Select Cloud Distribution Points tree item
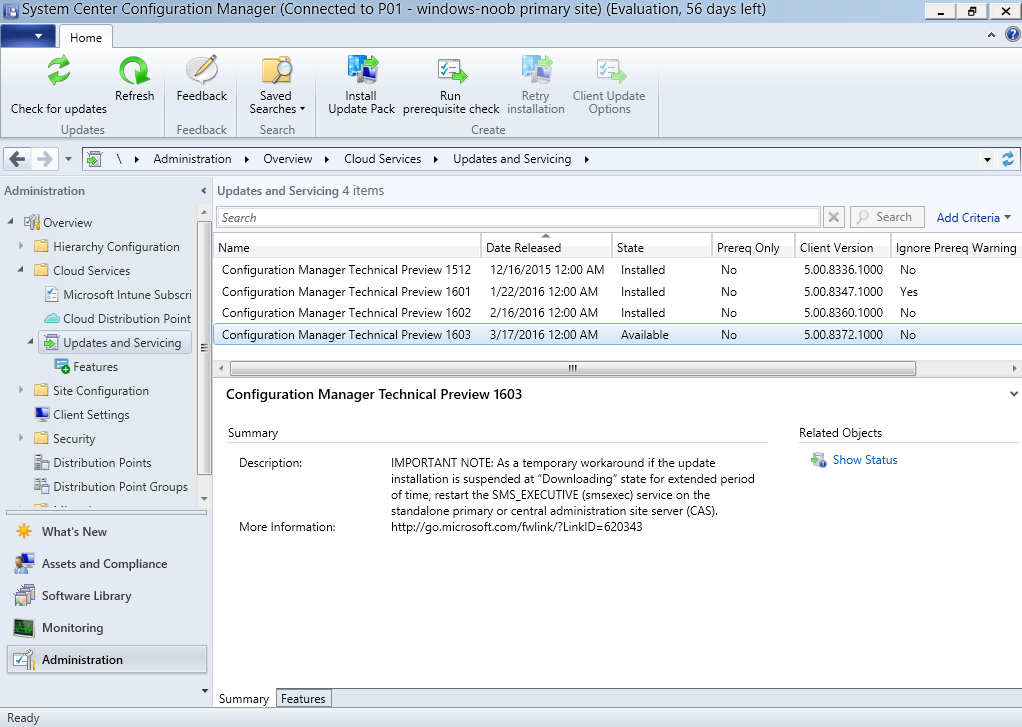 (119, 319)
